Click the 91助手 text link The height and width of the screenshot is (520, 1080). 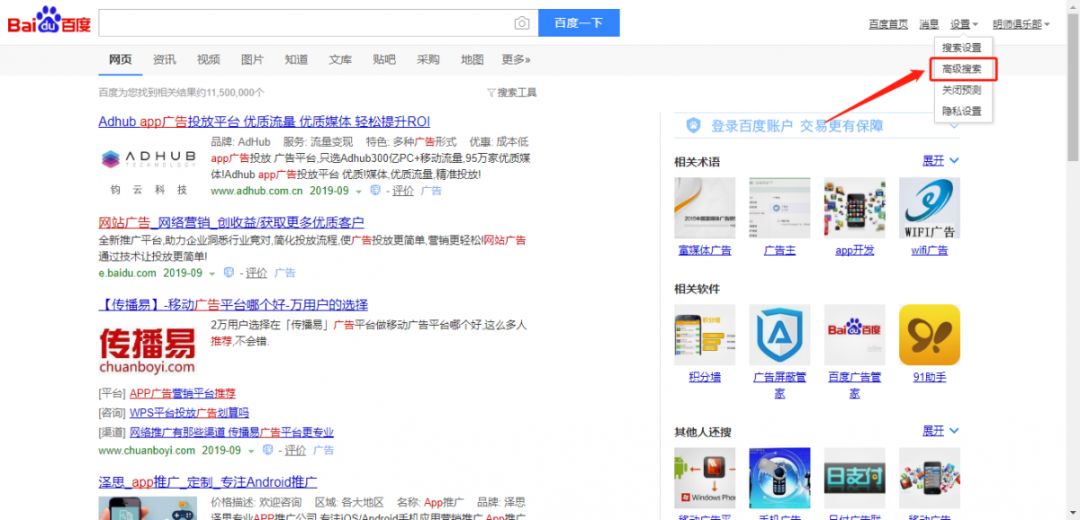tap(929, 377)
